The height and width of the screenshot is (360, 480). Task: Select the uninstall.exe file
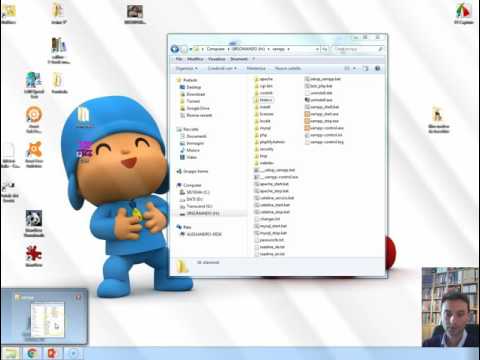[x=319, y=100]
